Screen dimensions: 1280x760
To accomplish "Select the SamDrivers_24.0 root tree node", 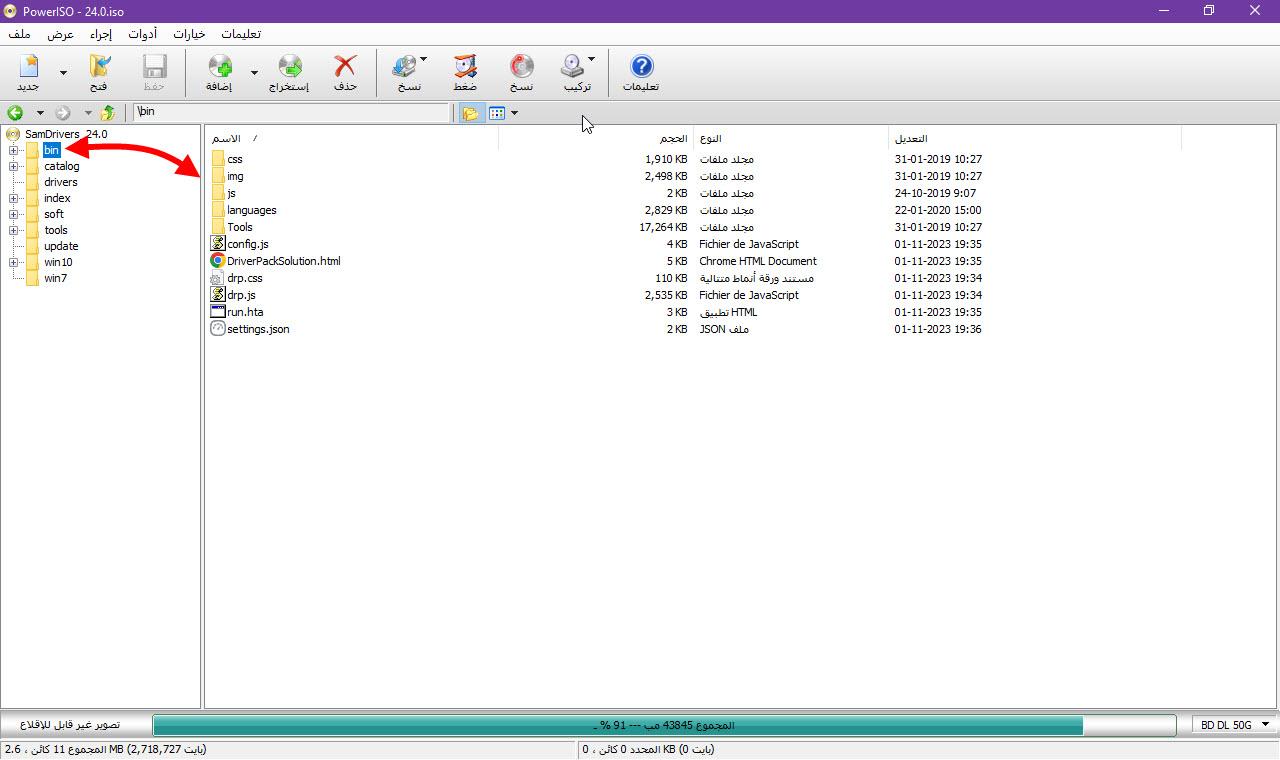I will click(x=66, y=134).
